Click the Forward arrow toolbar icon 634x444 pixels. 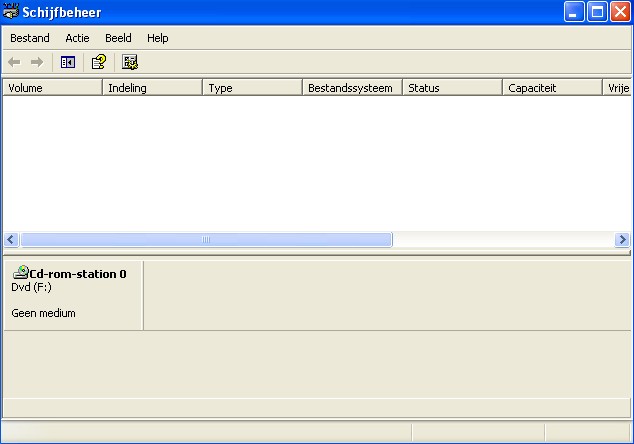37,62
